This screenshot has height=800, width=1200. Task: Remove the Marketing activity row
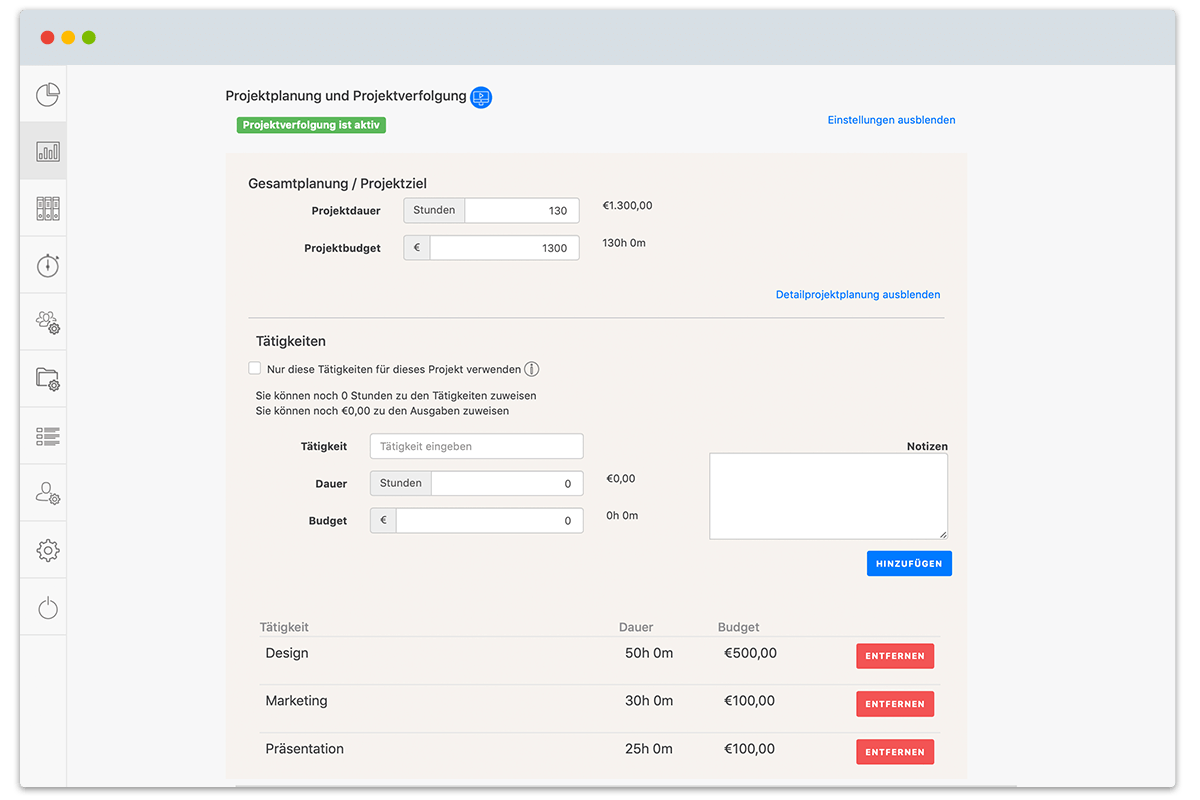[894, 704]
